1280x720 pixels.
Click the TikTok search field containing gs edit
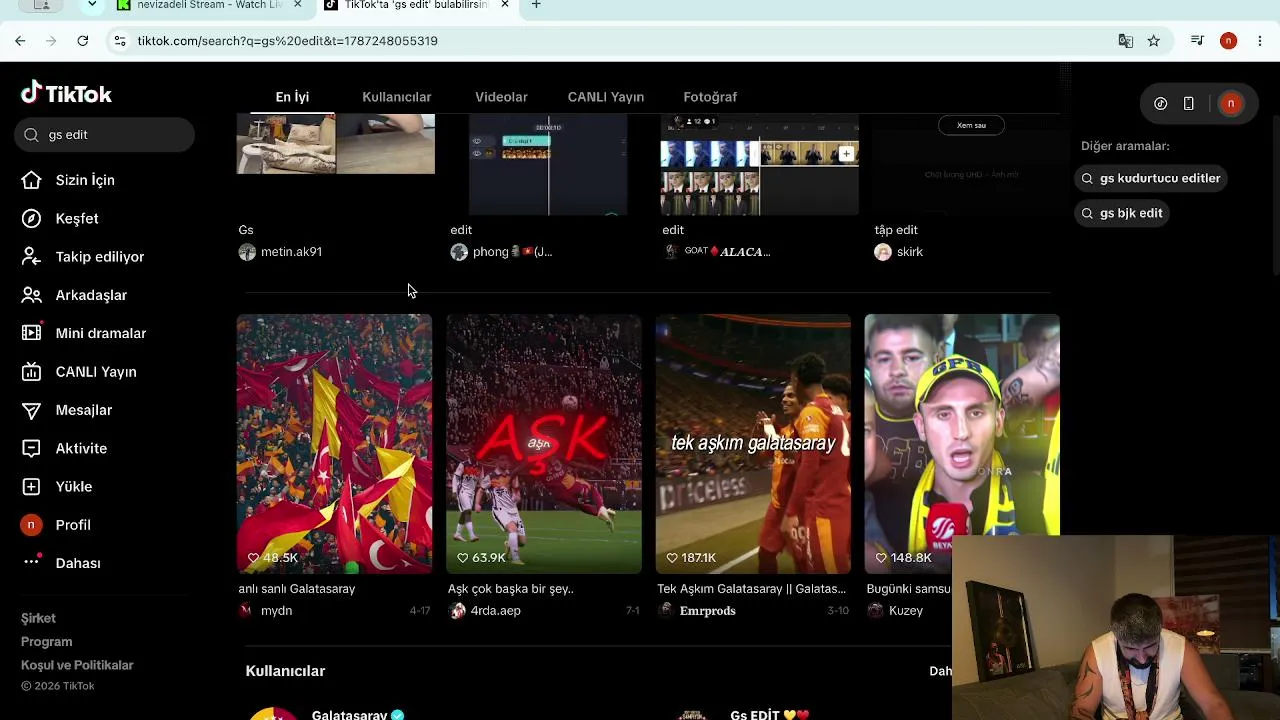click(x=104, y=135)
